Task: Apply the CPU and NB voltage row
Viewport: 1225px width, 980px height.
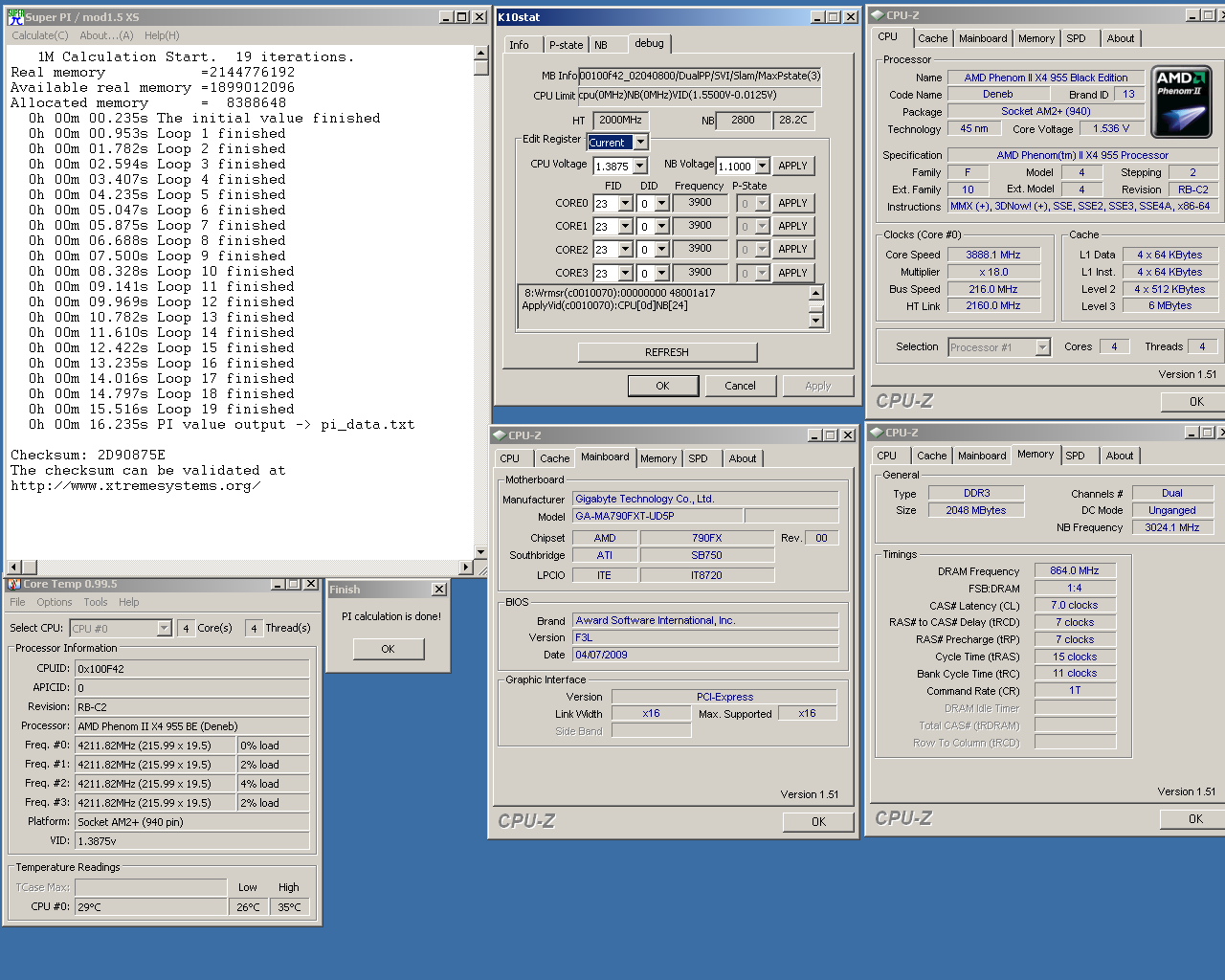Action: pos(792,166)
